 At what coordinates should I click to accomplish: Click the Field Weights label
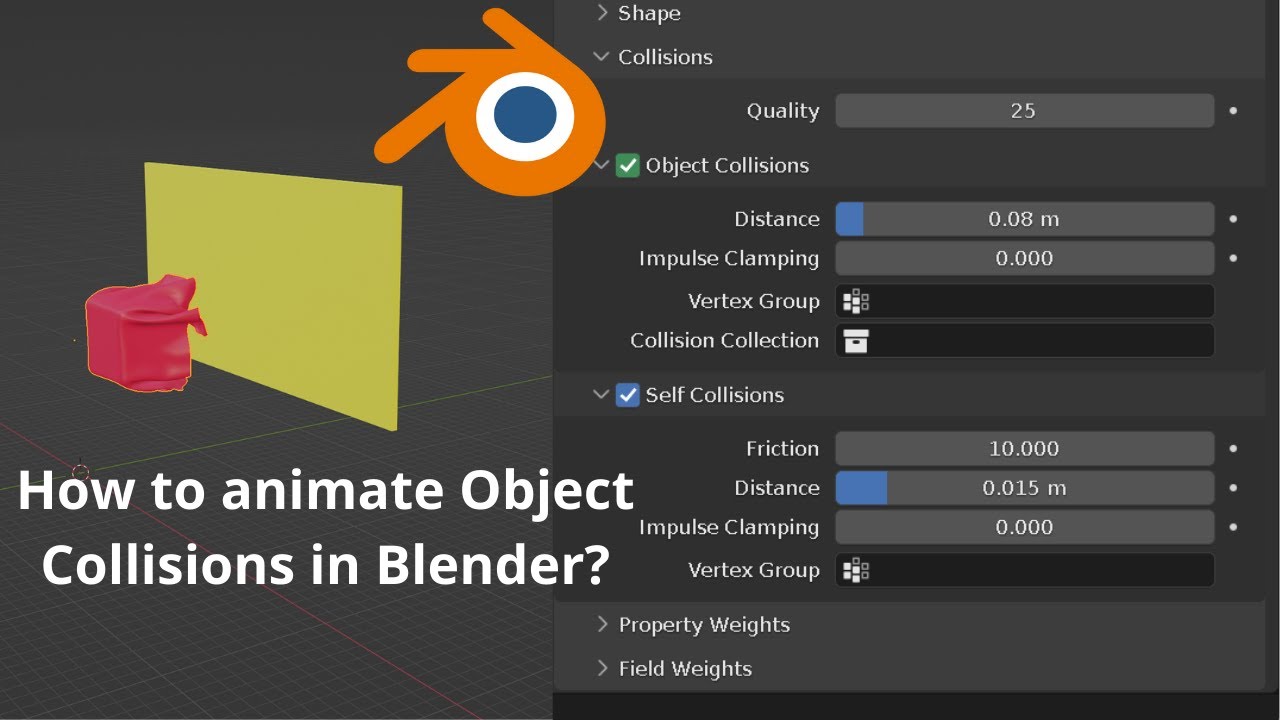pos(685,668)
